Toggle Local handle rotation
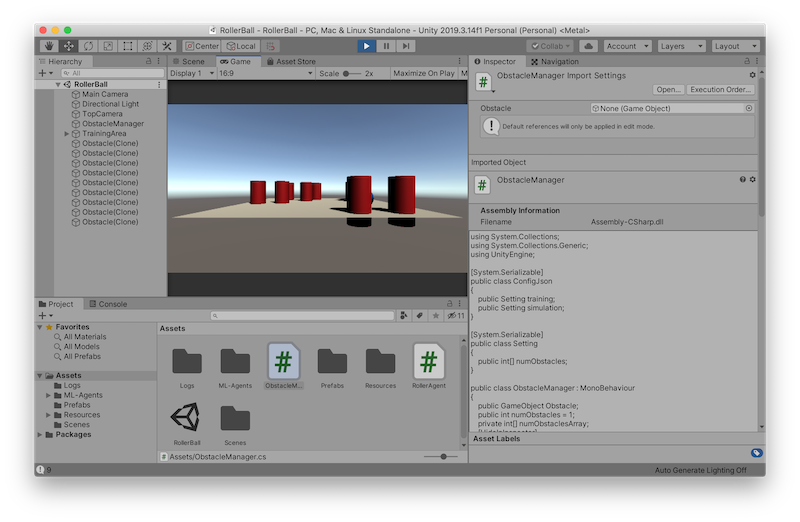The image size is (800, 522). [x=241, y=46]
